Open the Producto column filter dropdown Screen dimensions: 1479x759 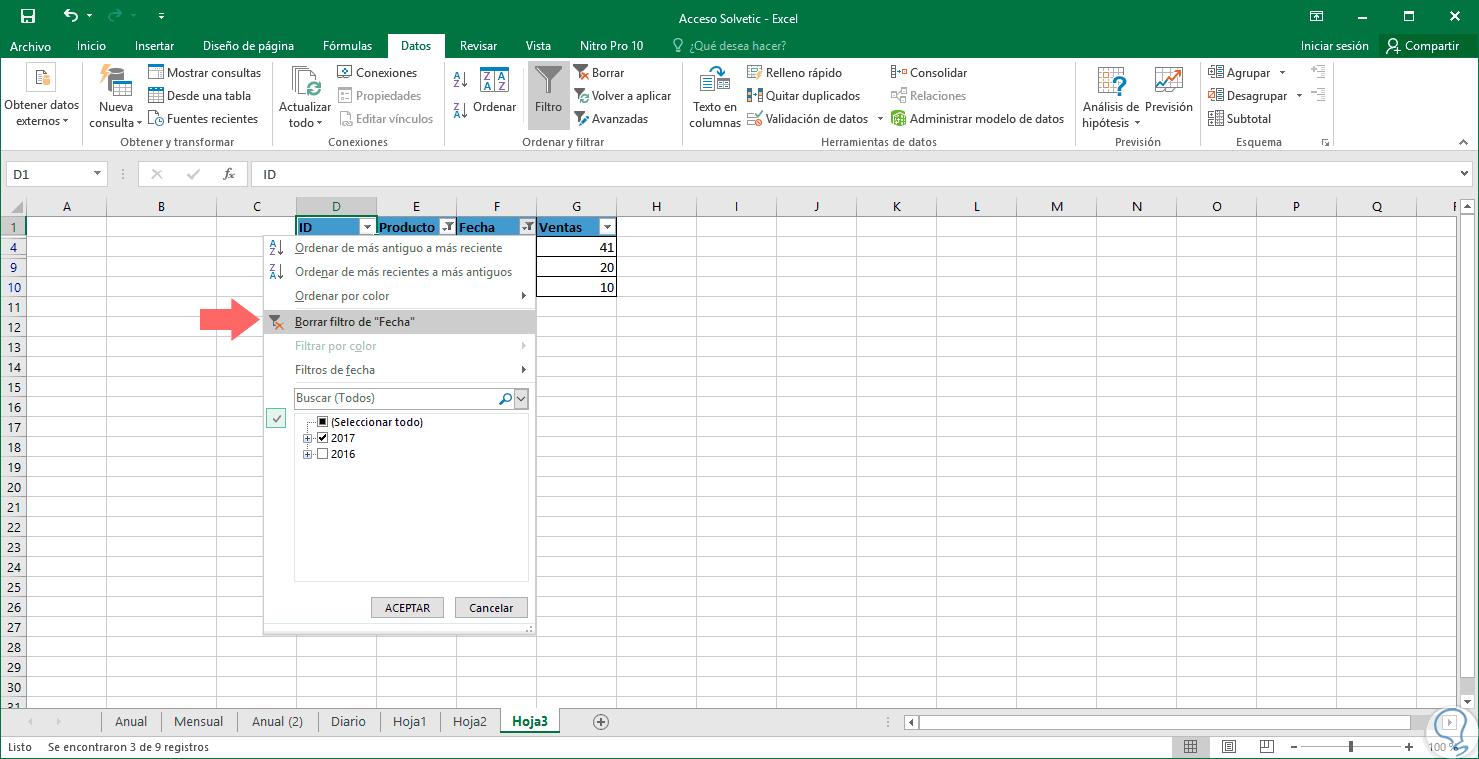[446, 227]
